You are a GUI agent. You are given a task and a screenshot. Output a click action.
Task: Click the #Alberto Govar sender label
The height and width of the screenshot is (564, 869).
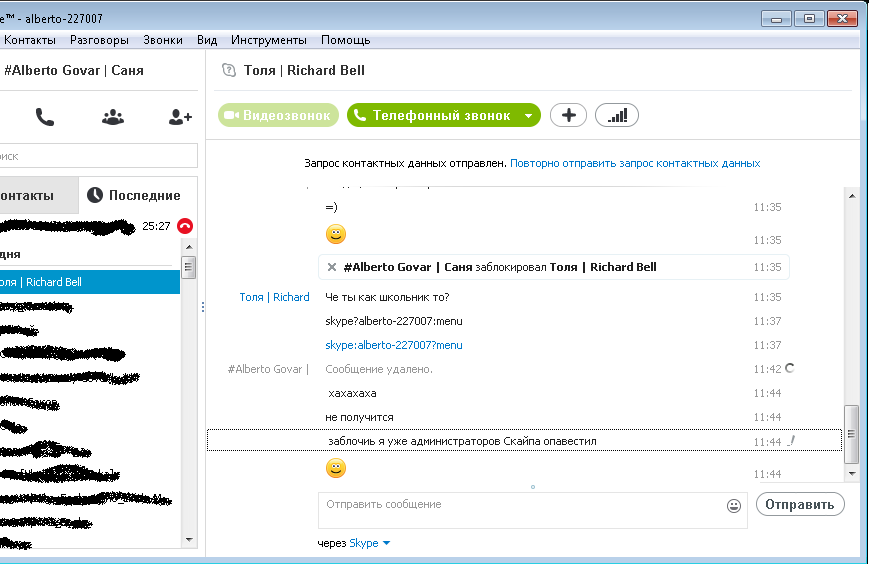pos(268,369)
